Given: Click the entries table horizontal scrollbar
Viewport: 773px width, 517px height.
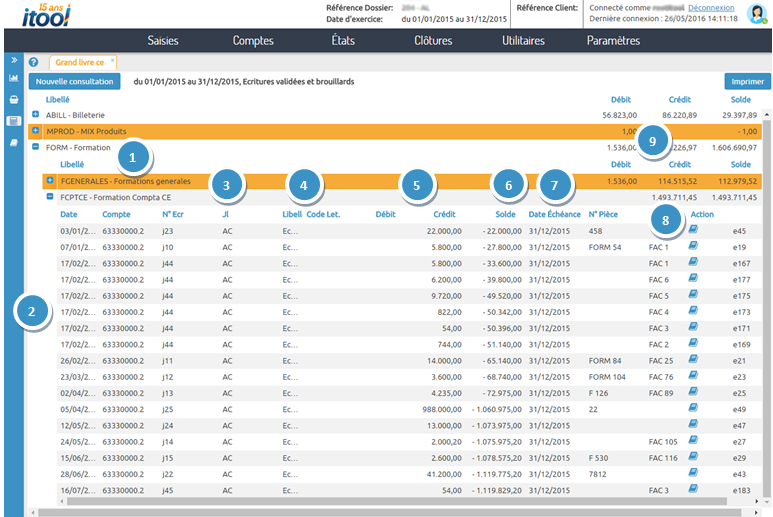Looking at the screenshot, I should [397, 501].
